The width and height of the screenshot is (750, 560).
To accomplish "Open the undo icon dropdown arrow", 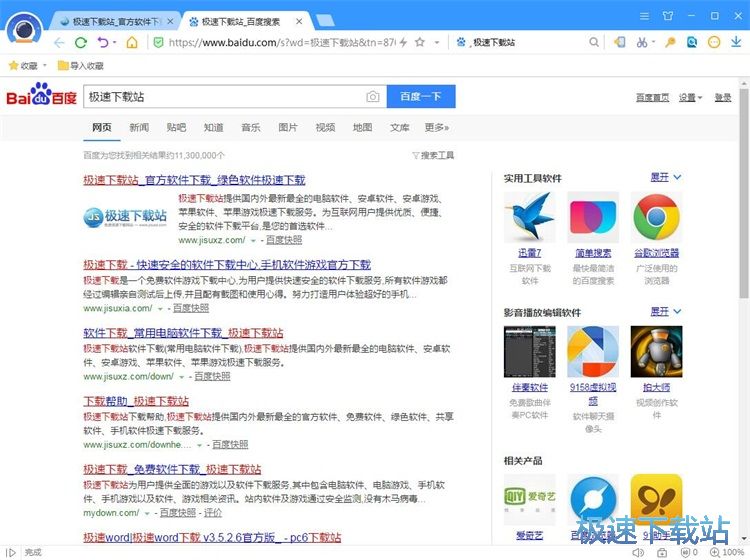I will click(115, 43).
